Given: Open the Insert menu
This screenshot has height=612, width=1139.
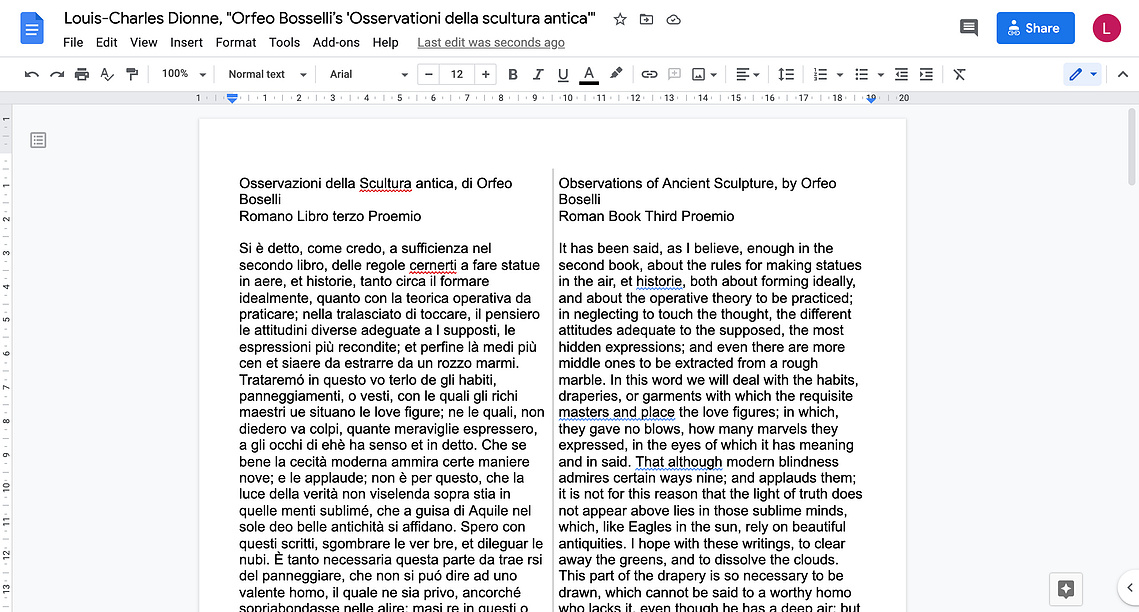Looking at the screenshot, I should [x=186, y=43].
